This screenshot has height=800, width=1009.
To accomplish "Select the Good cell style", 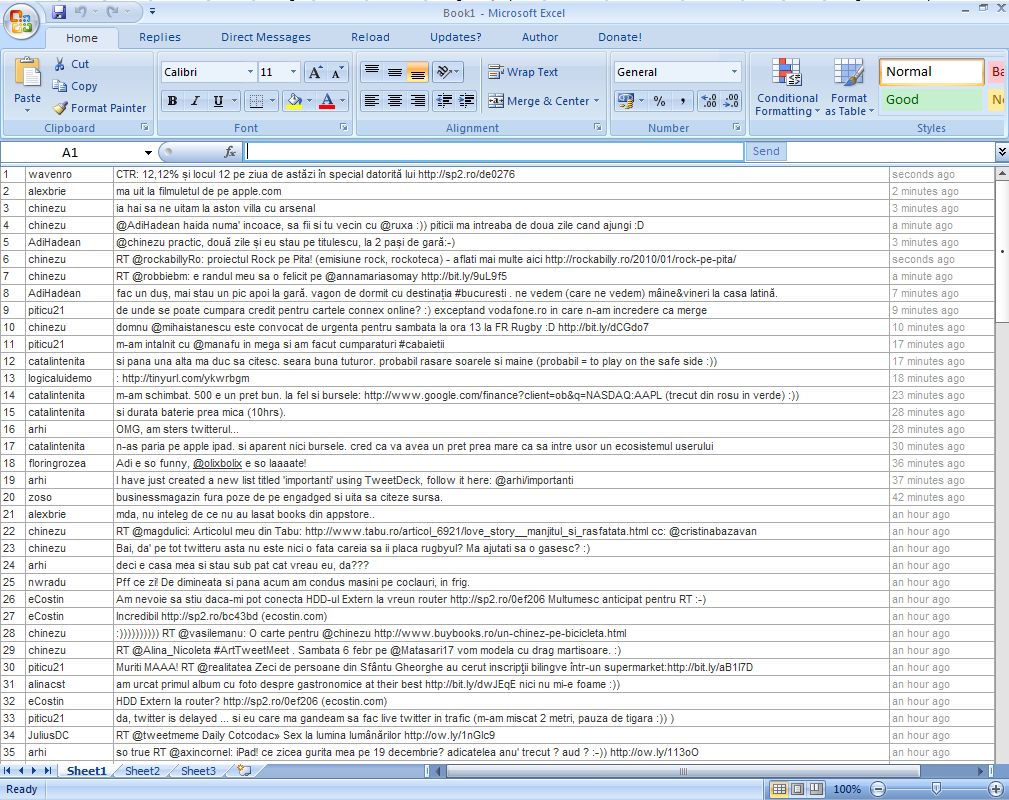I will pos(930,100).
